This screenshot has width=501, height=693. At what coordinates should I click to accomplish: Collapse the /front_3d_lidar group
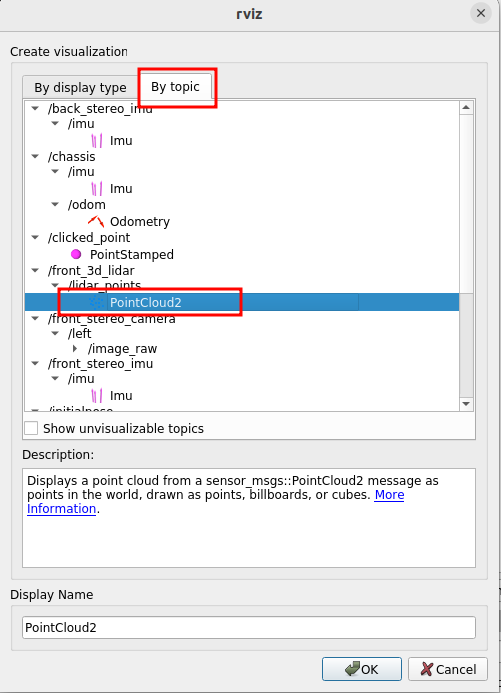point(35,270)
